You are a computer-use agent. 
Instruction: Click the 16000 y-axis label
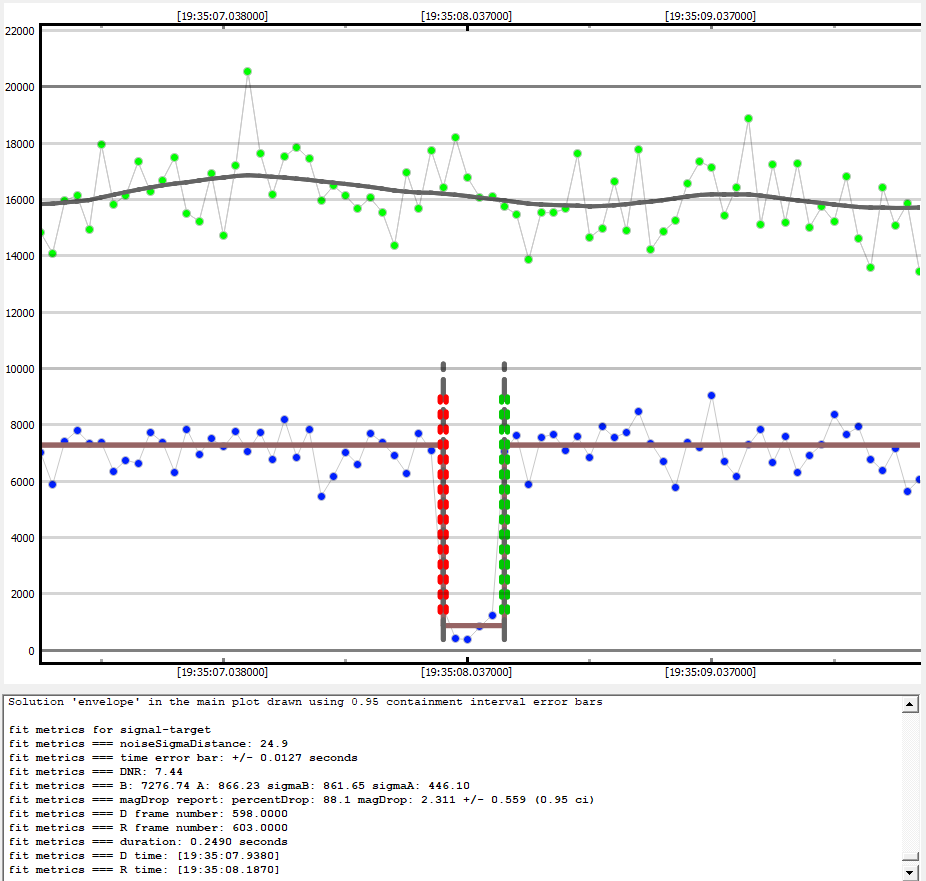[x=20, y=200]
